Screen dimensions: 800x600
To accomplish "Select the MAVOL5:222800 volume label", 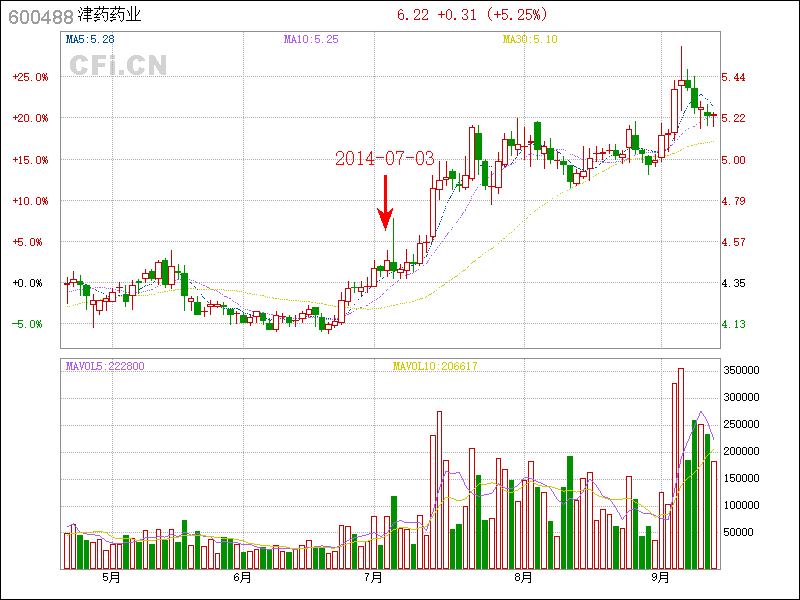I will tap(105, 366).
